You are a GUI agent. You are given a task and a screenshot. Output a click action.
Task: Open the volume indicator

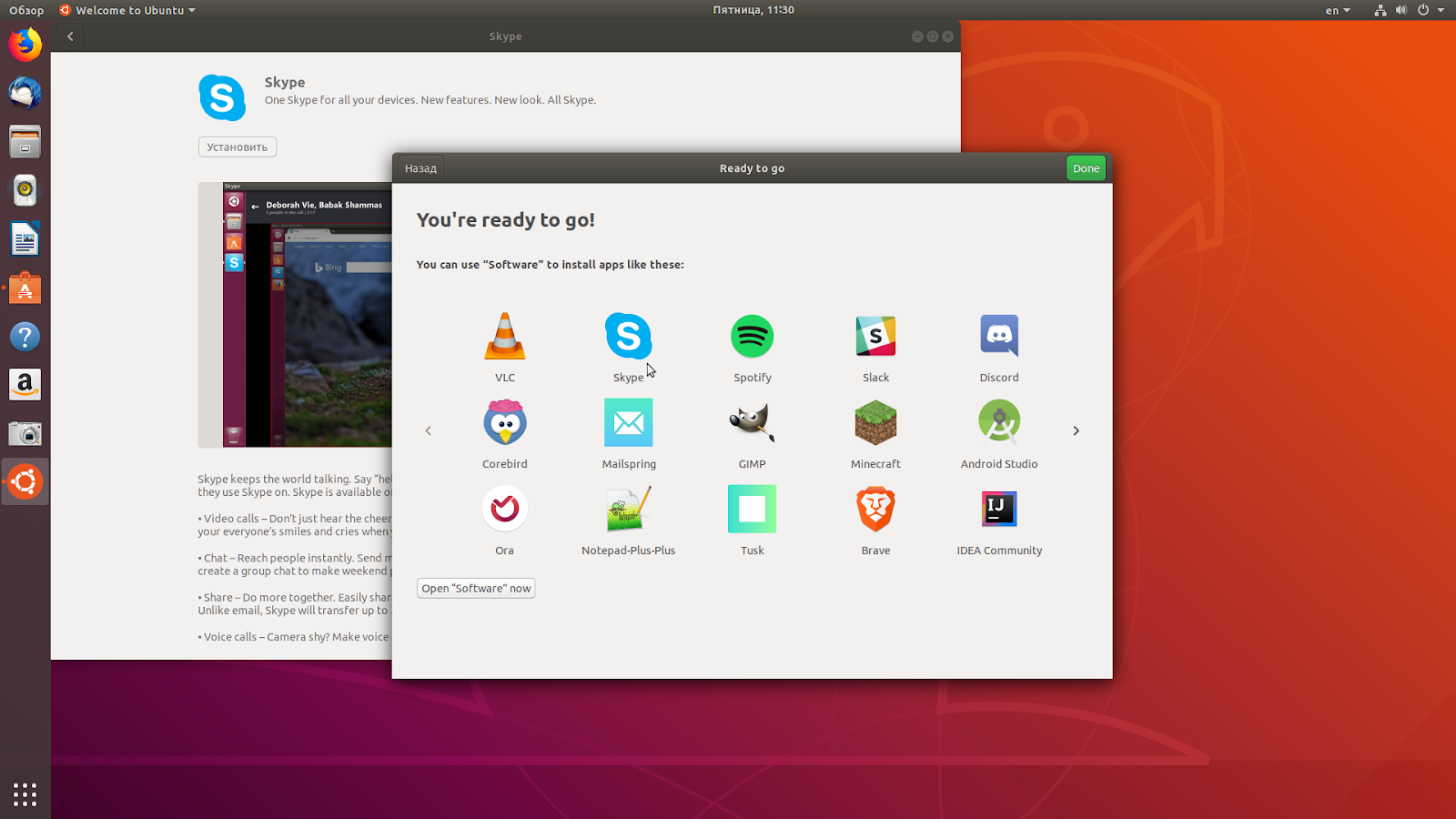coord(1401,10)
